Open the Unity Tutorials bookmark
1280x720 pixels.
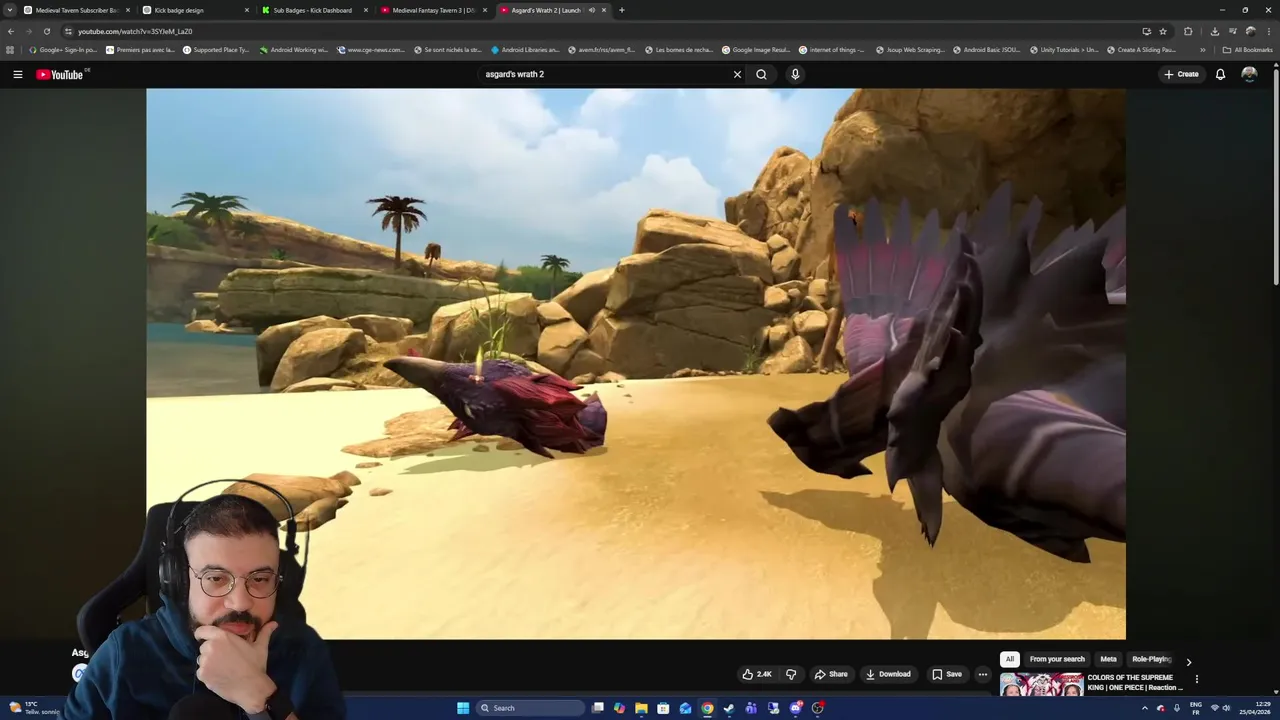click(x=1063, y=49)
